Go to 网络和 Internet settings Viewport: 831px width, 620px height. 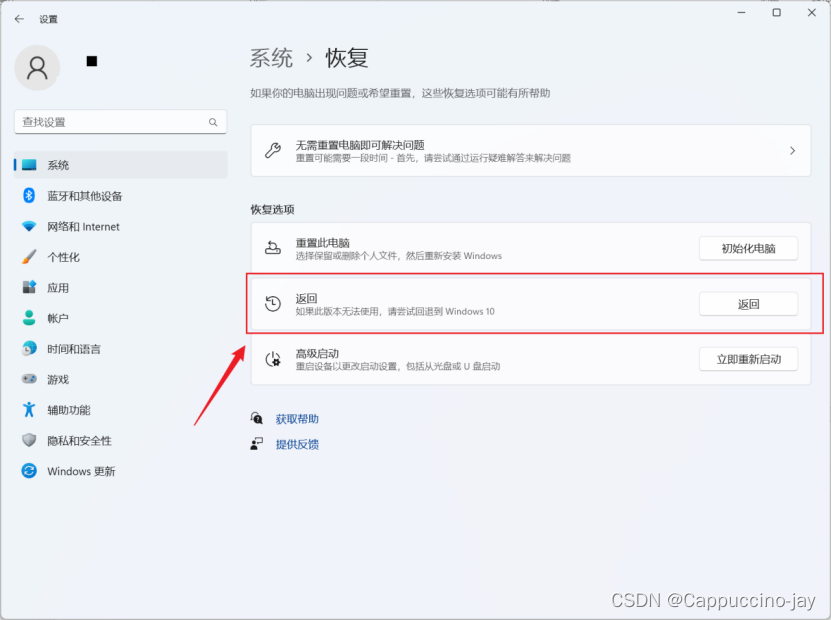coord(121,226)
